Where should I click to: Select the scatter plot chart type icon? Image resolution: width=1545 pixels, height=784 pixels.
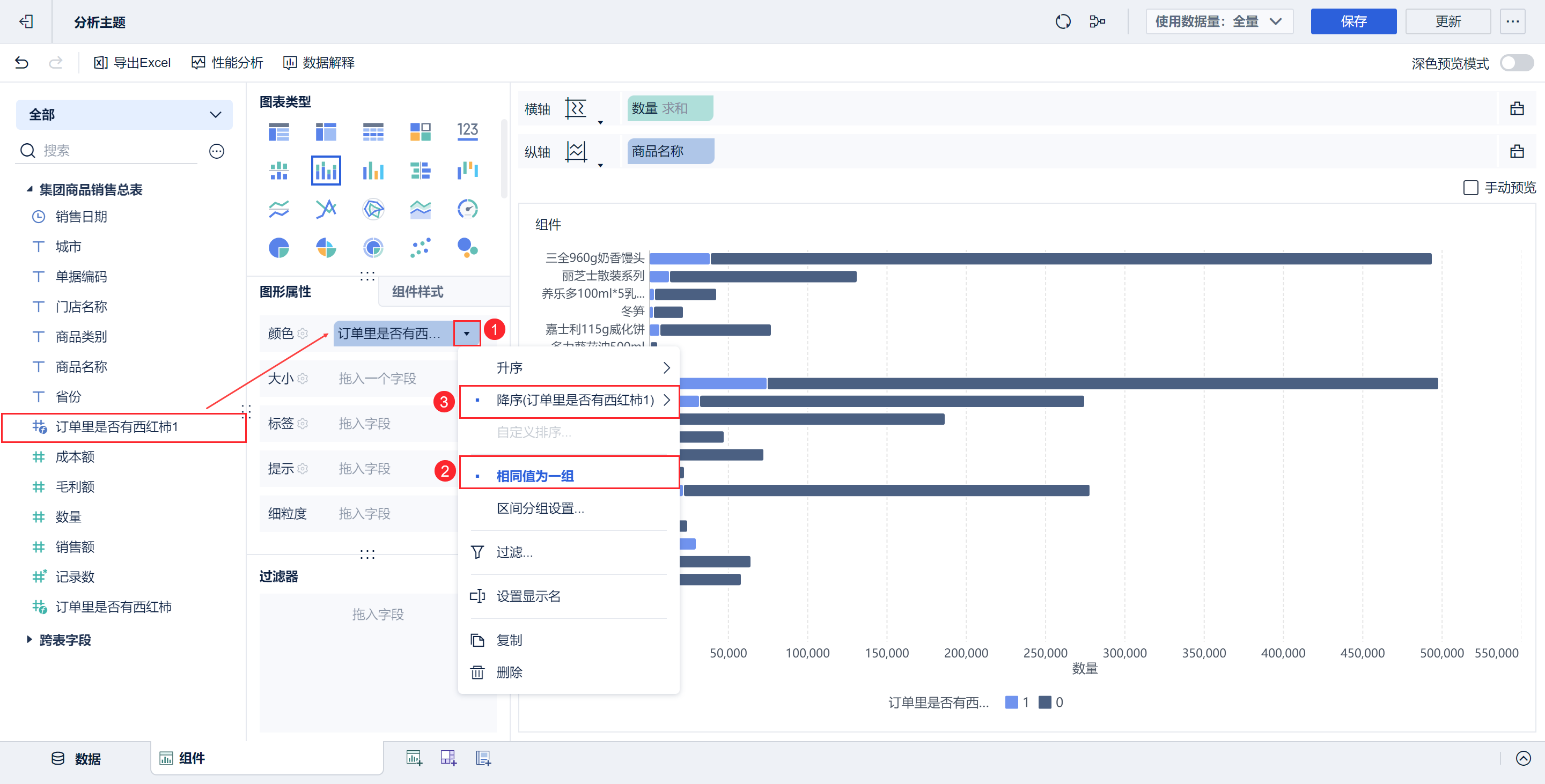[x=420, y=247]
